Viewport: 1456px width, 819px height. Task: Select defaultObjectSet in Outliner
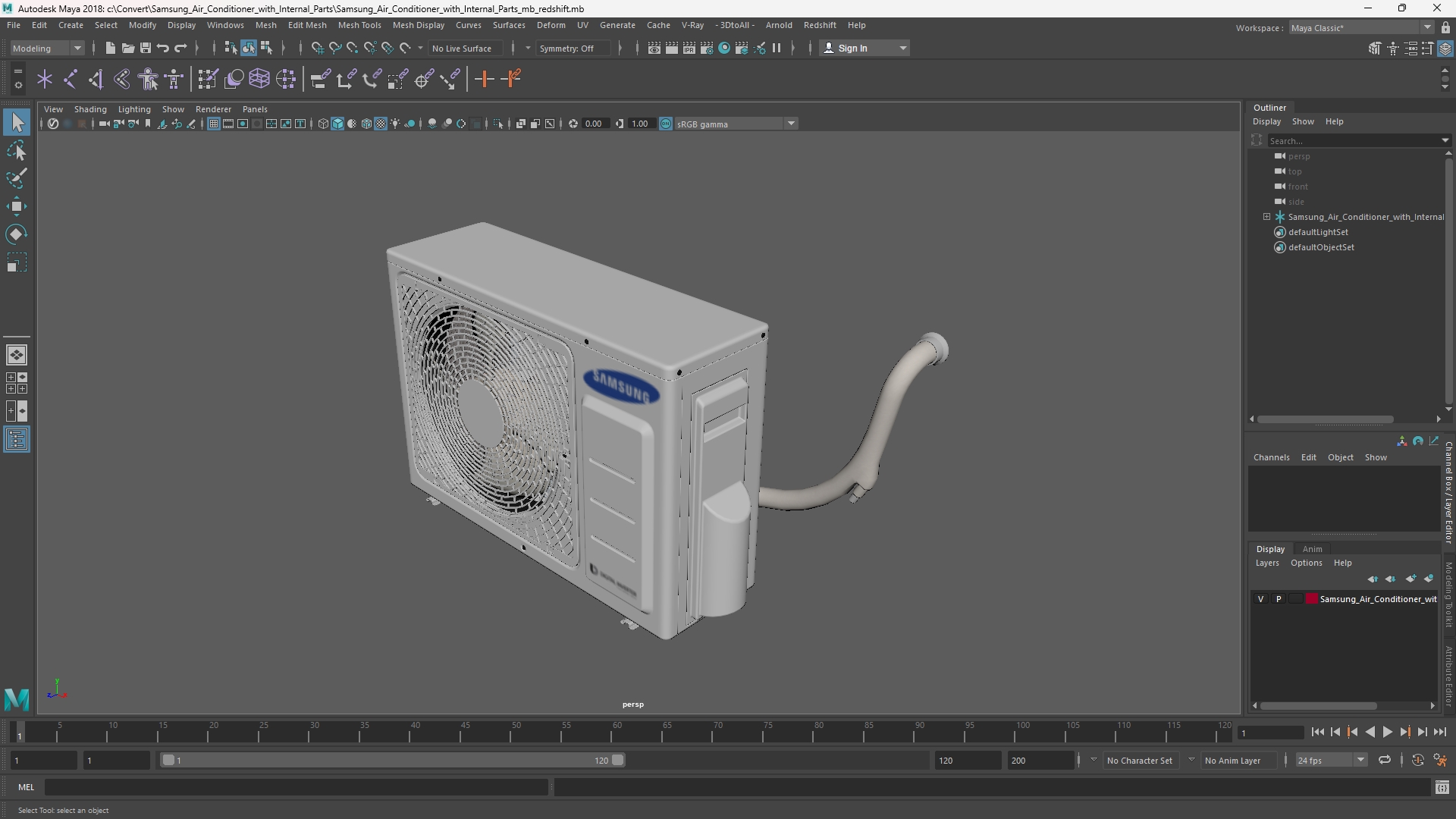1321,247
